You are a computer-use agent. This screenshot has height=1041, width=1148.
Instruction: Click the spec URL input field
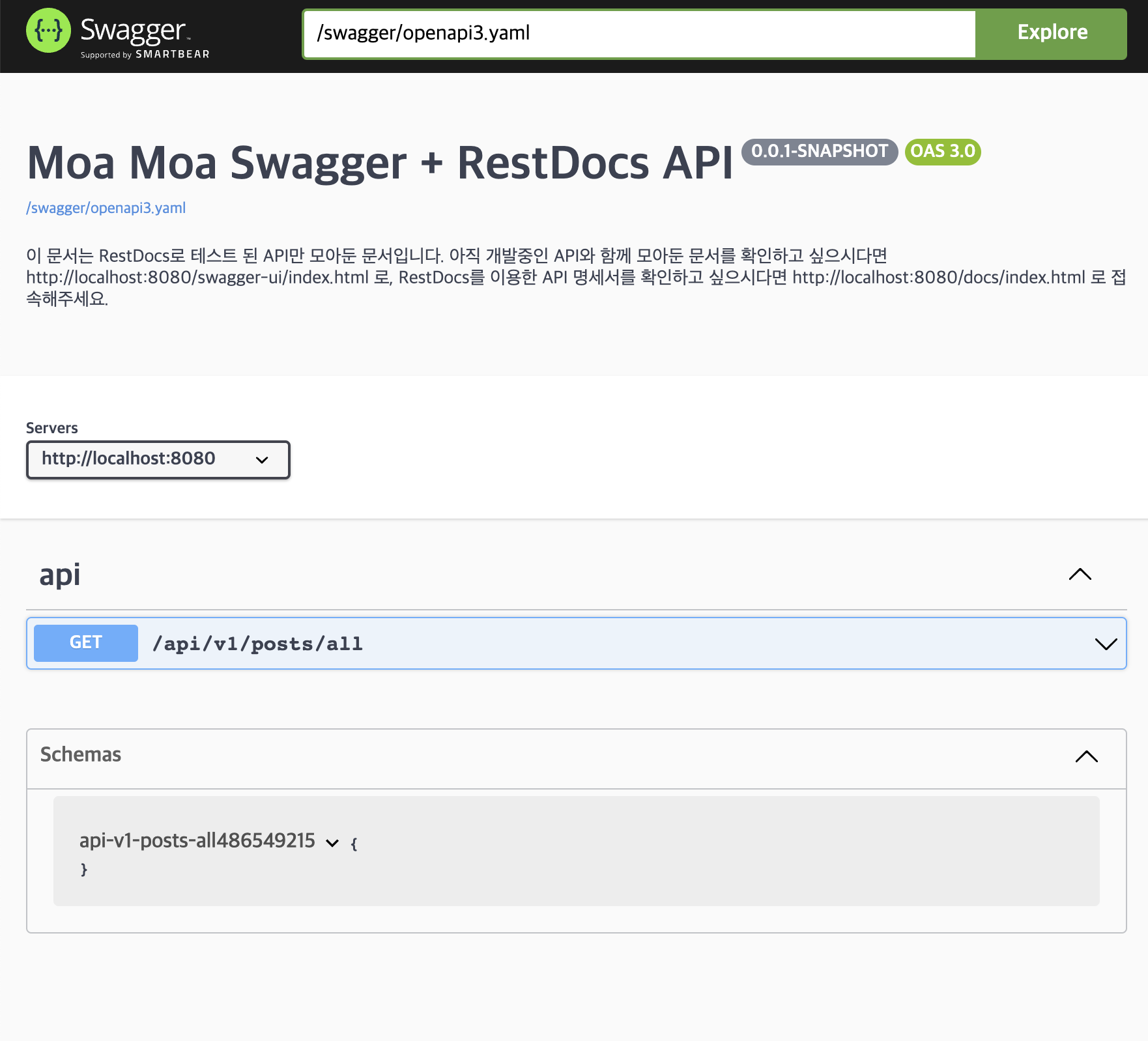click(637, 33)
